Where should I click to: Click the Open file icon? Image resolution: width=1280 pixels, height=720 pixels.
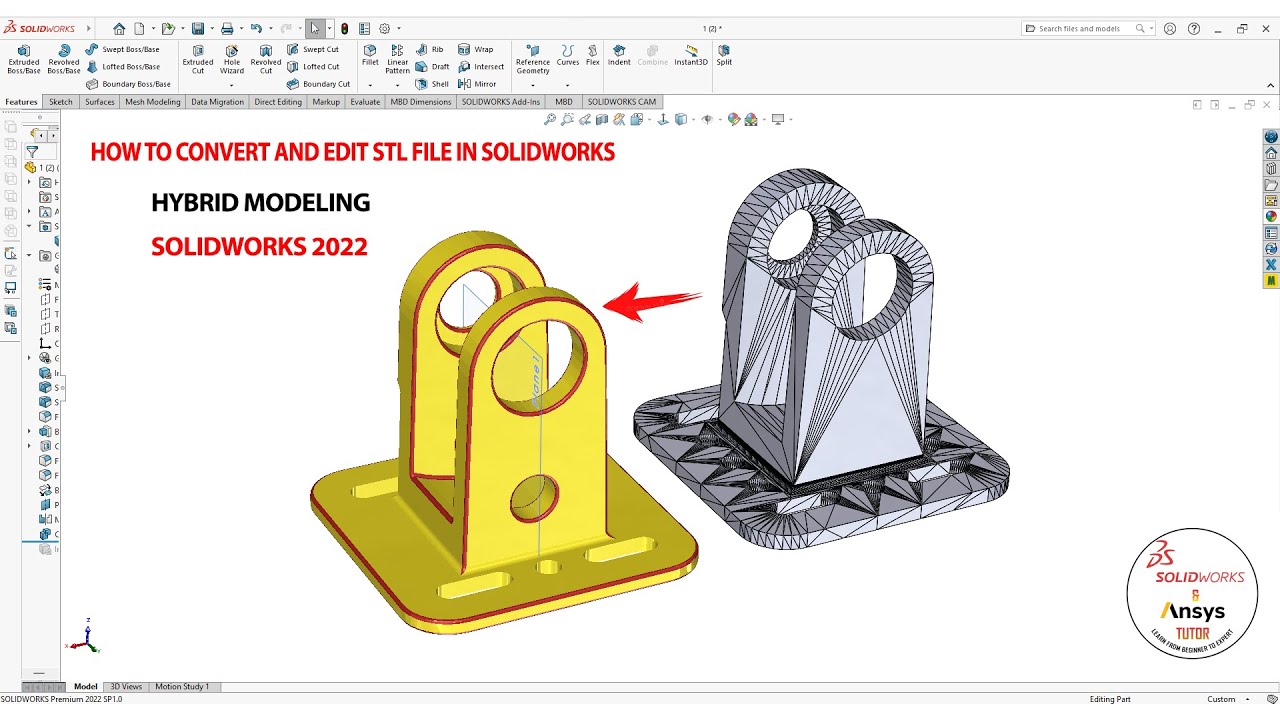(x=168, y=29)
